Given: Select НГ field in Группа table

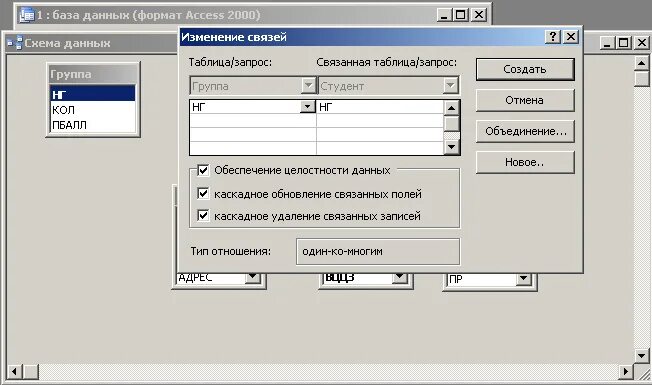Looking at the screenshot, I should (92, 94).
